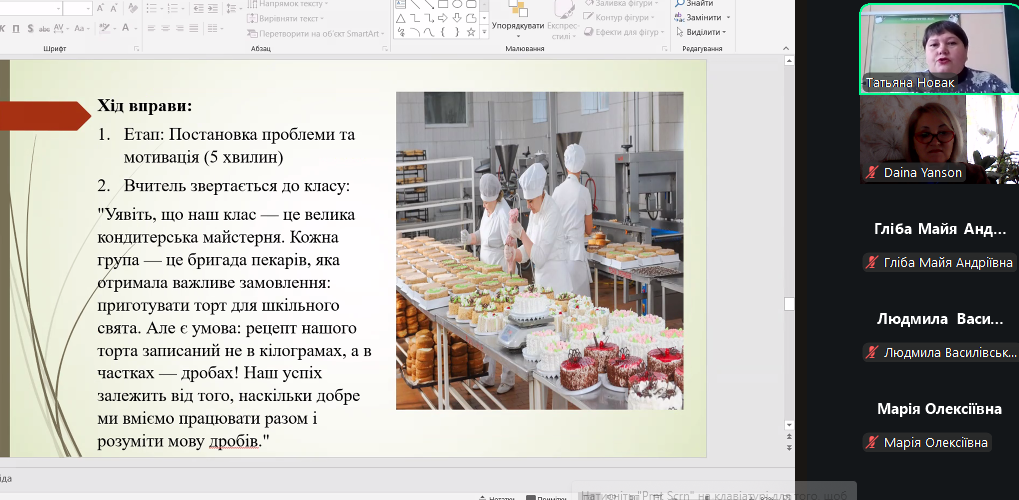Open the font size dropdown
Viewport: 1019px width, 500px height.
pyautogui.click(x=88, y=8)
